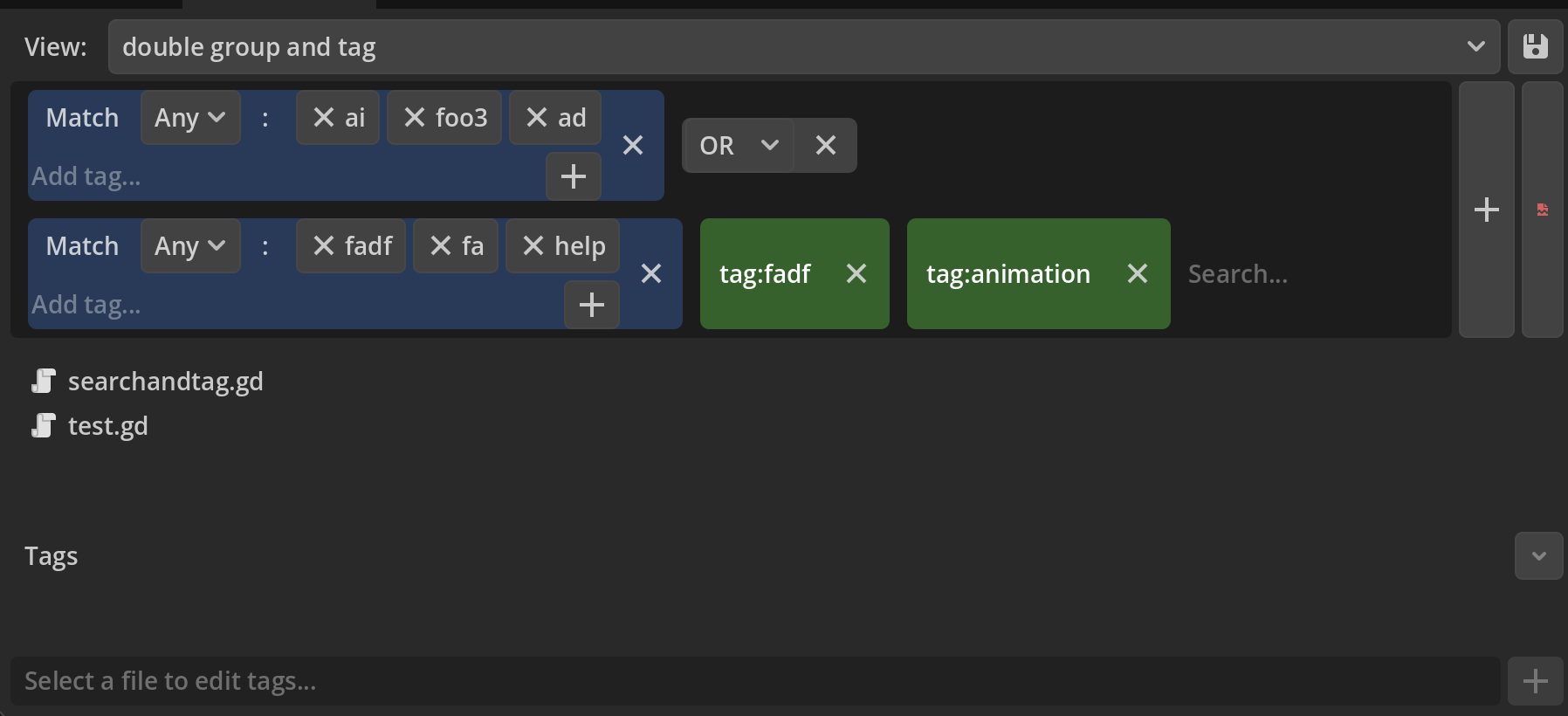1568x716 pixels.
Task: Click the red broken-file icon button
Action: click(1542, 210)
